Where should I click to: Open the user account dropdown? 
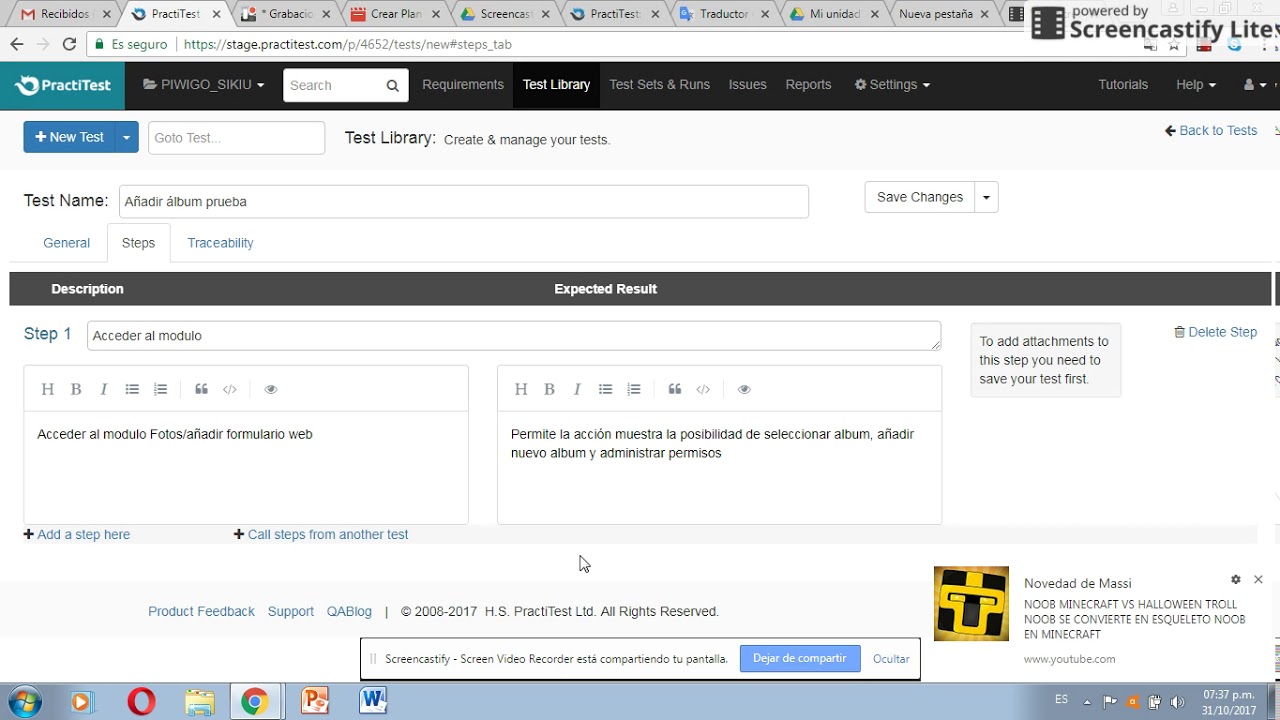[x=1255, y=85]
